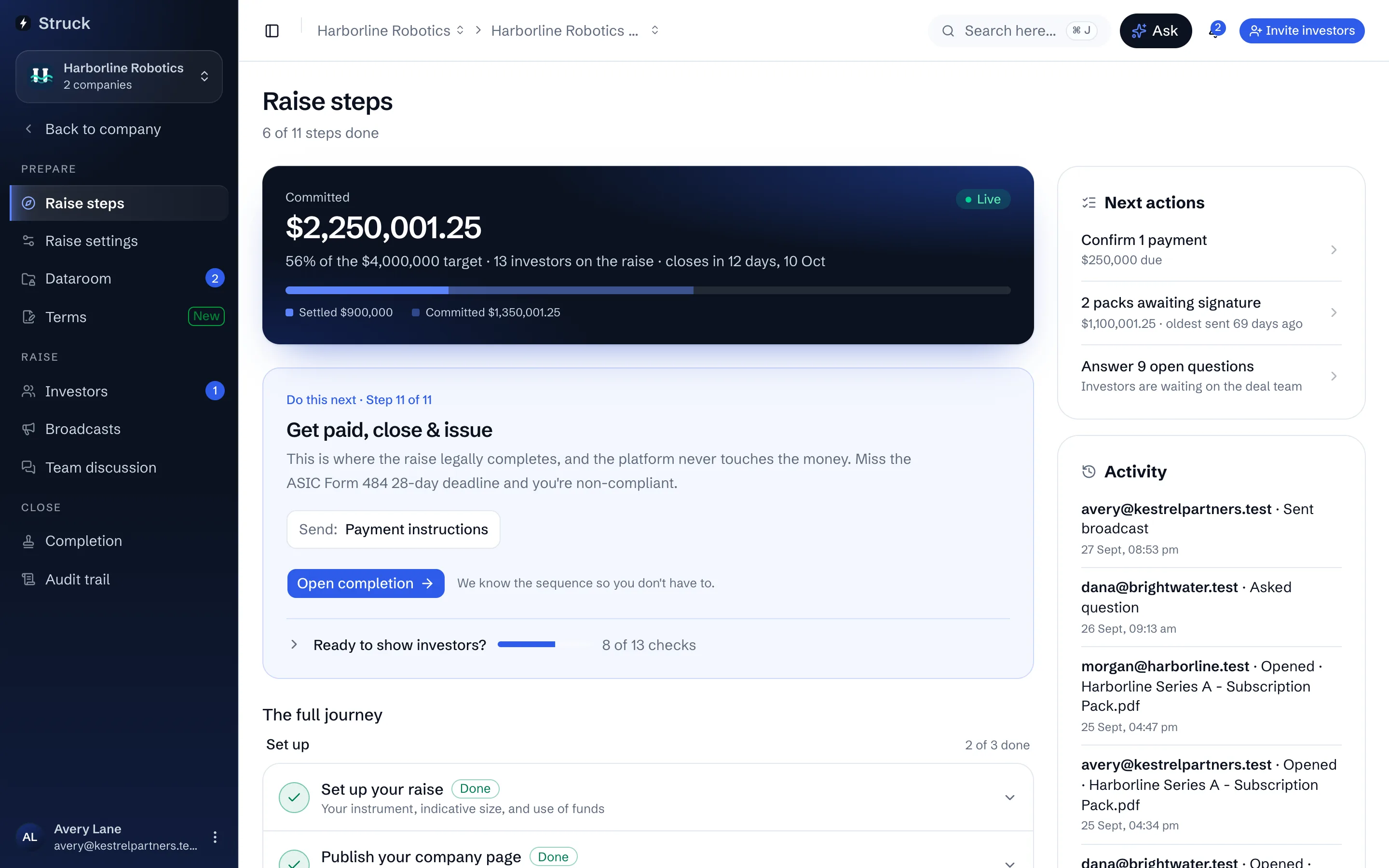Screen dimensions: 1389x868
Task: Click Invite investors button
Action: point(1302,30)
